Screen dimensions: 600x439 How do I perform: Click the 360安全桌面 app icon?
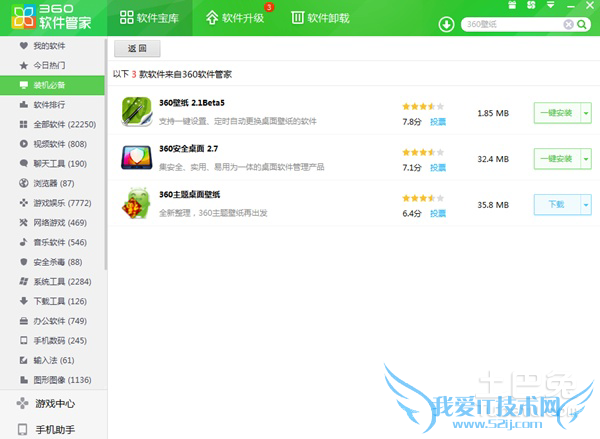coord(137,157)
